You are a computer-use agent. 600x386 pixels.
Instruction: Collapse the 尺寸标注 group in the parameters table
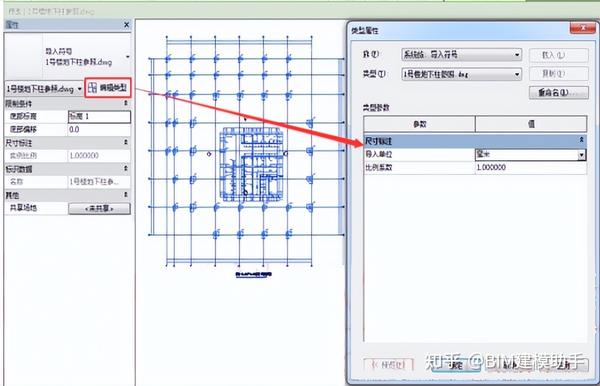pyautogui.click(x=581, y=141)
